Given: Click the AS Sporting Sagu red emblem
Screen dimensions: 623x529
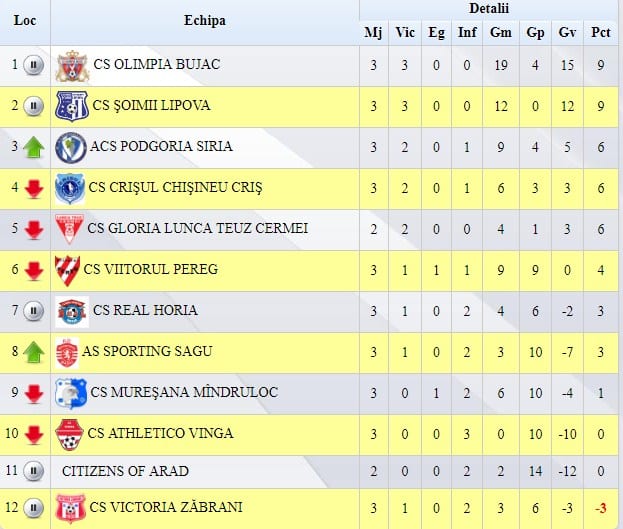Looking at the screenshot, I should click(x=67, y=353).
